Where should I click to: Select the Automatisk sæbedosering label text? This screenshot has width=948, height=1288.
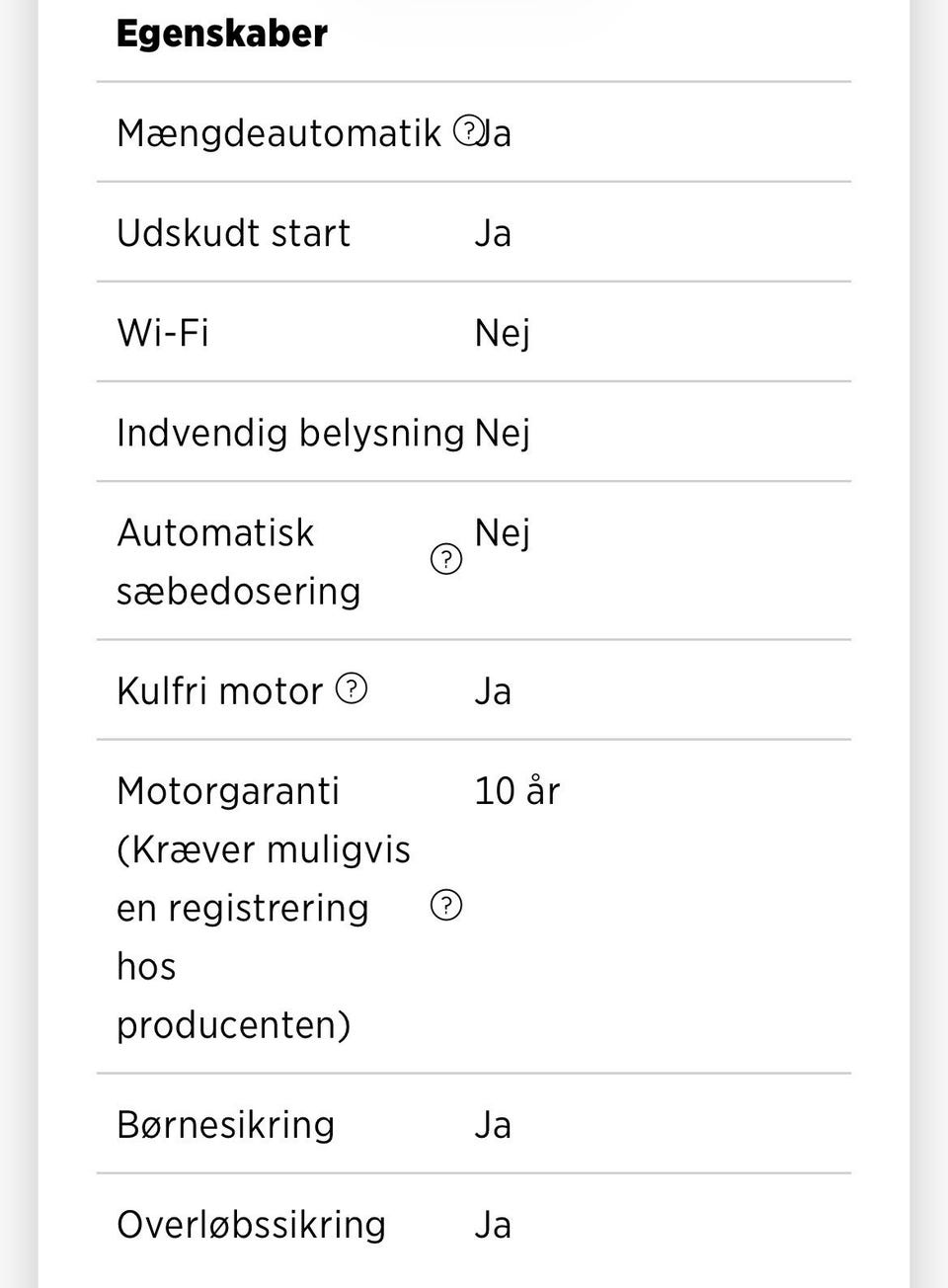click(x=238, y=561)
